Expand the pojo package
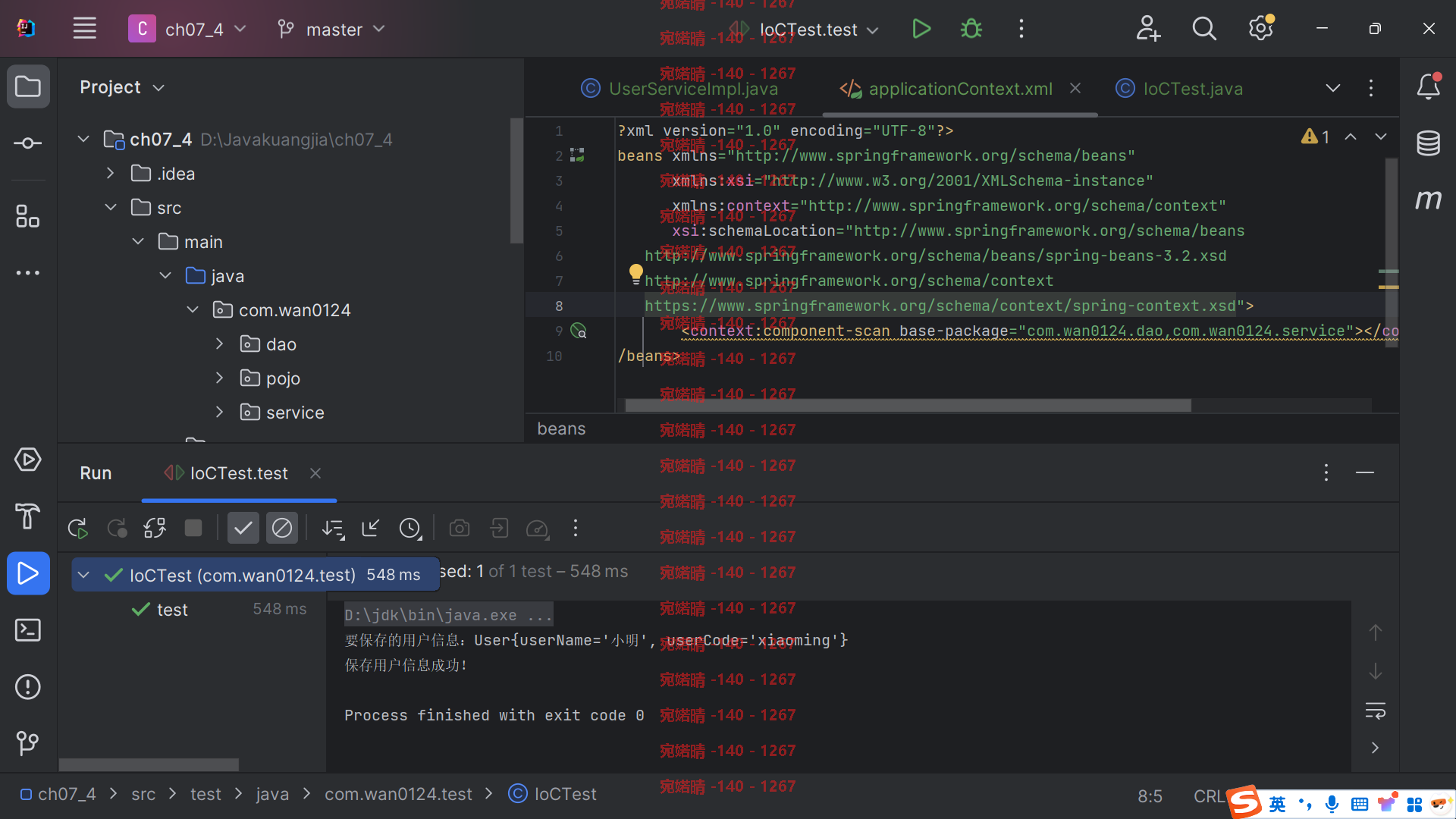Viewport: 1456px width, 819px height. pos(220,378)
